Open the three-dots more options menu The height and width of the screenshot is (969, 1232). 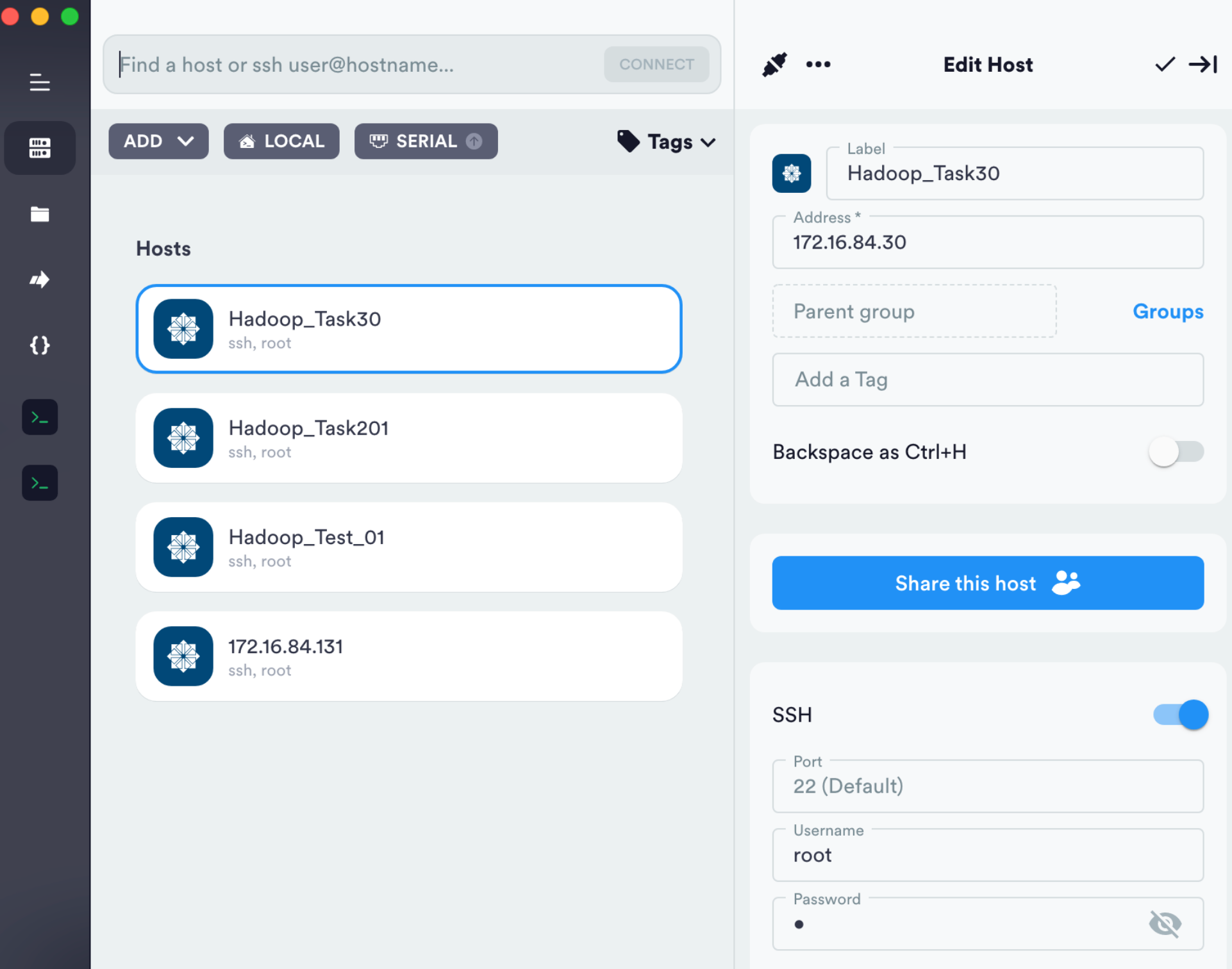(818, 64)
